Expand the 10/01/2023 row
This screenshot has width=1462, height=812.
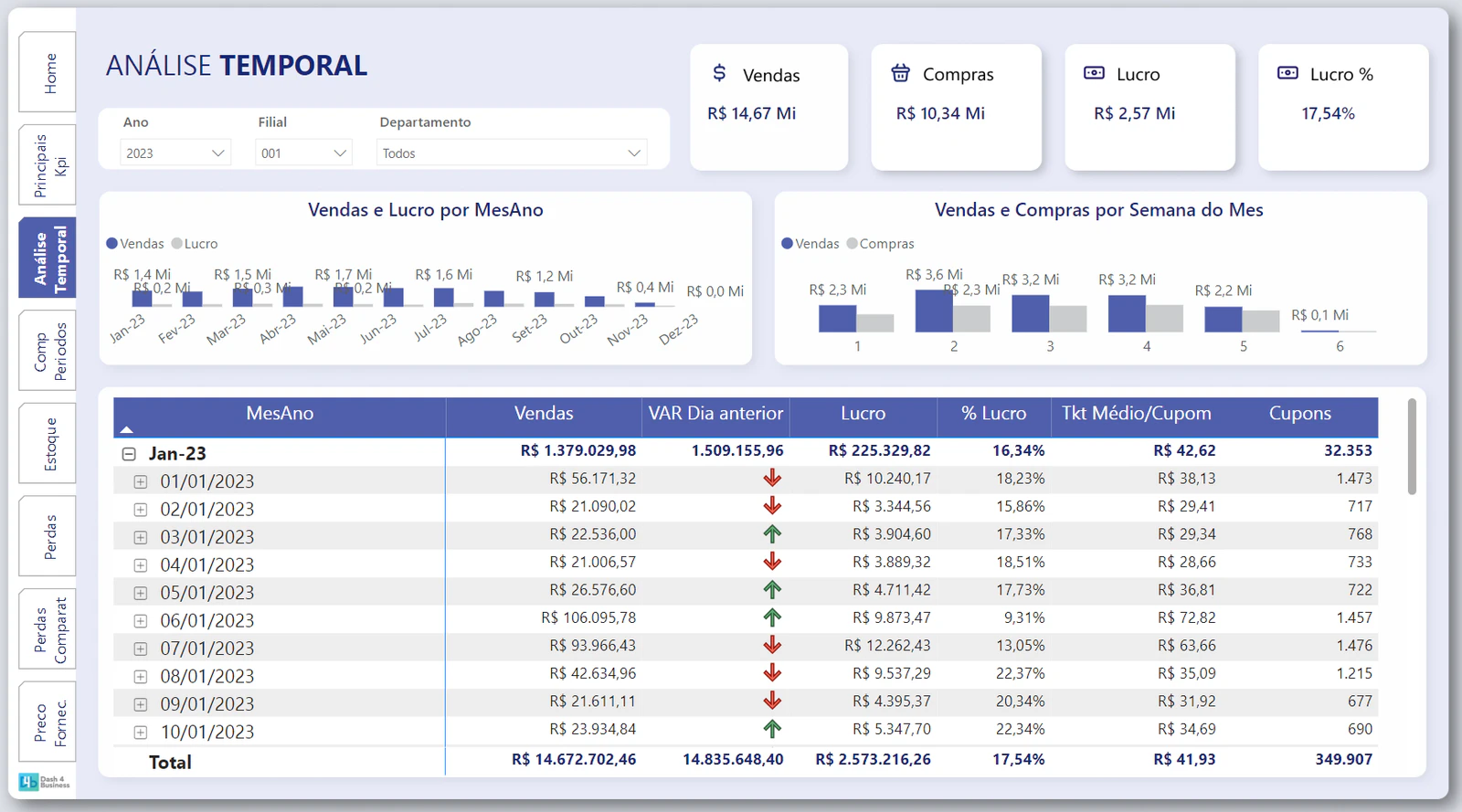141,733
